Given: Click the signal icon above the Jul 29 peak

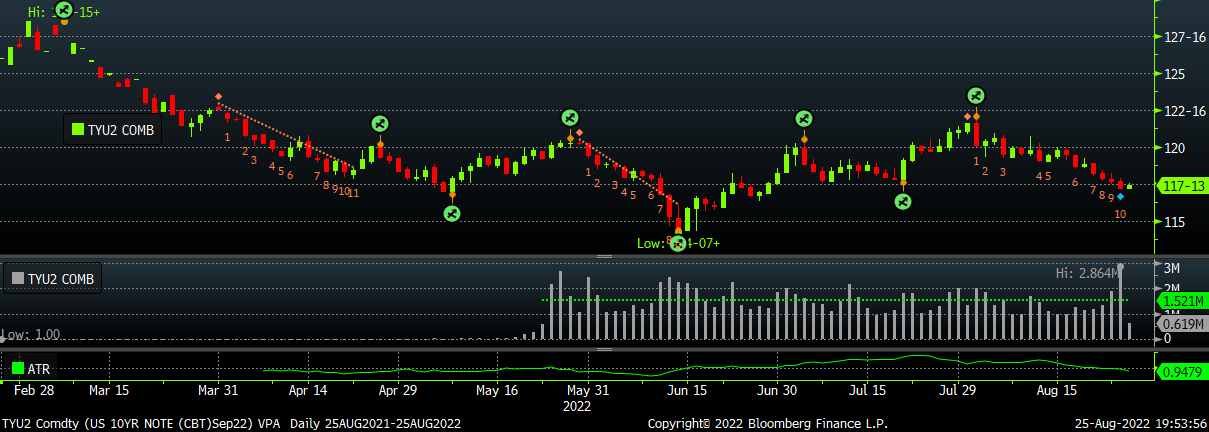Looking at the screenshot, I should pos(976,96).
